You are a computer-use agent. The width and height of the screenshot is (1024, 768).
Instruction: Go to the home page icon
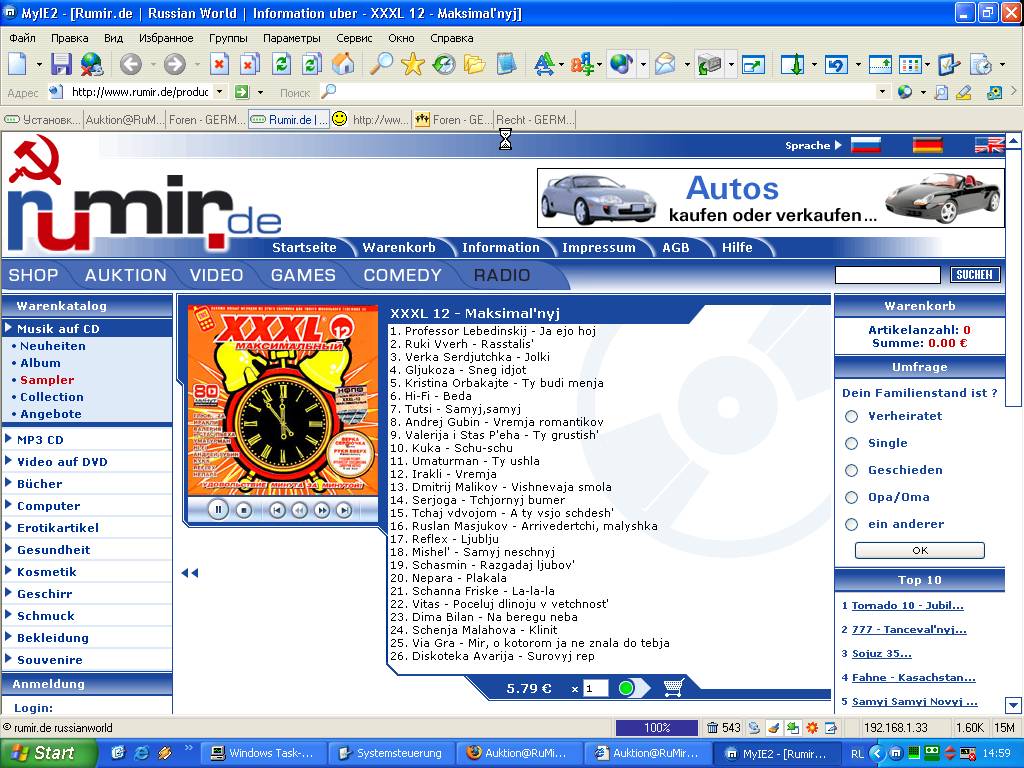344,64
